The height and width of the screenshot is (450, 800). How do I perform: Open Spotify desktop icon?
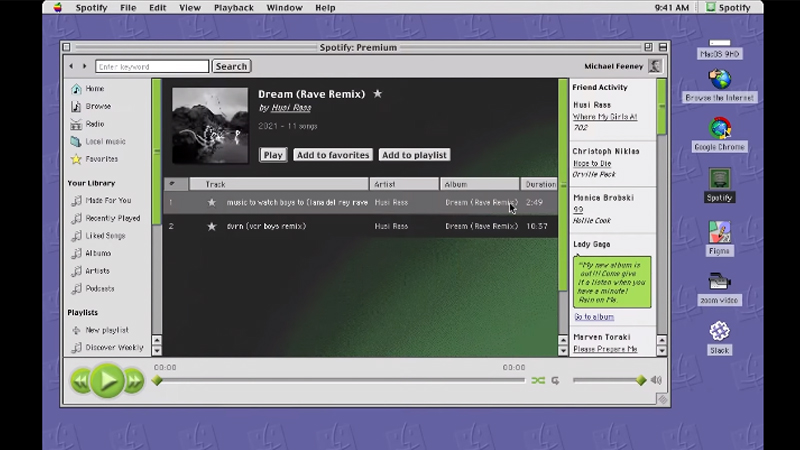pos(719,185)
